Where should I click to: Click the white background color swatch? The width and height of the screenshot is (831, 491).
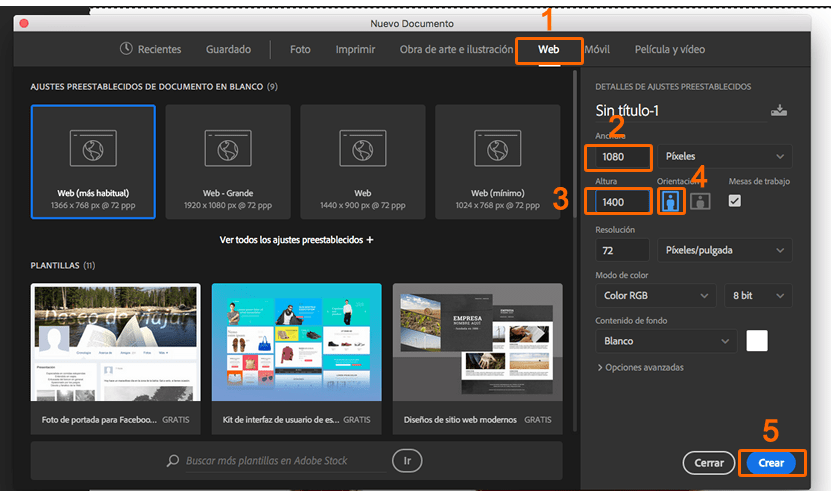(x=757, y=341)
